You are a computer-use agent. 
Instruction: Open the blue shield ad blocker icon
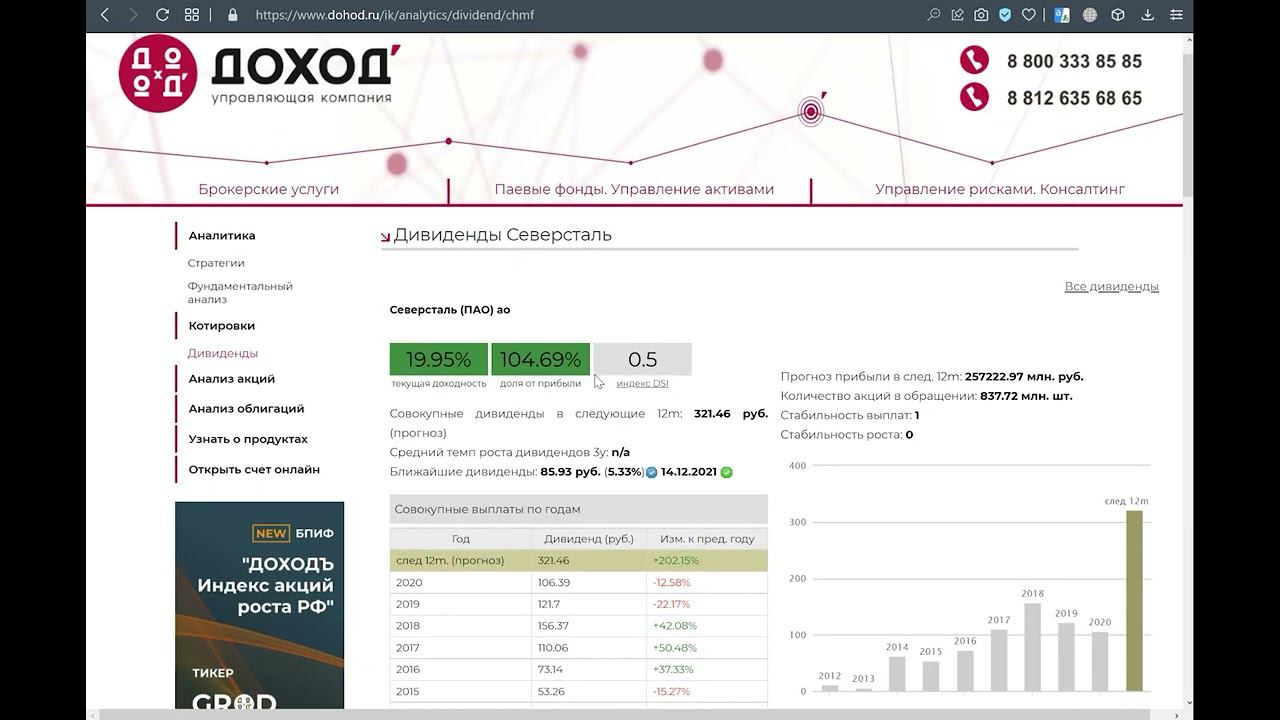1005,15
